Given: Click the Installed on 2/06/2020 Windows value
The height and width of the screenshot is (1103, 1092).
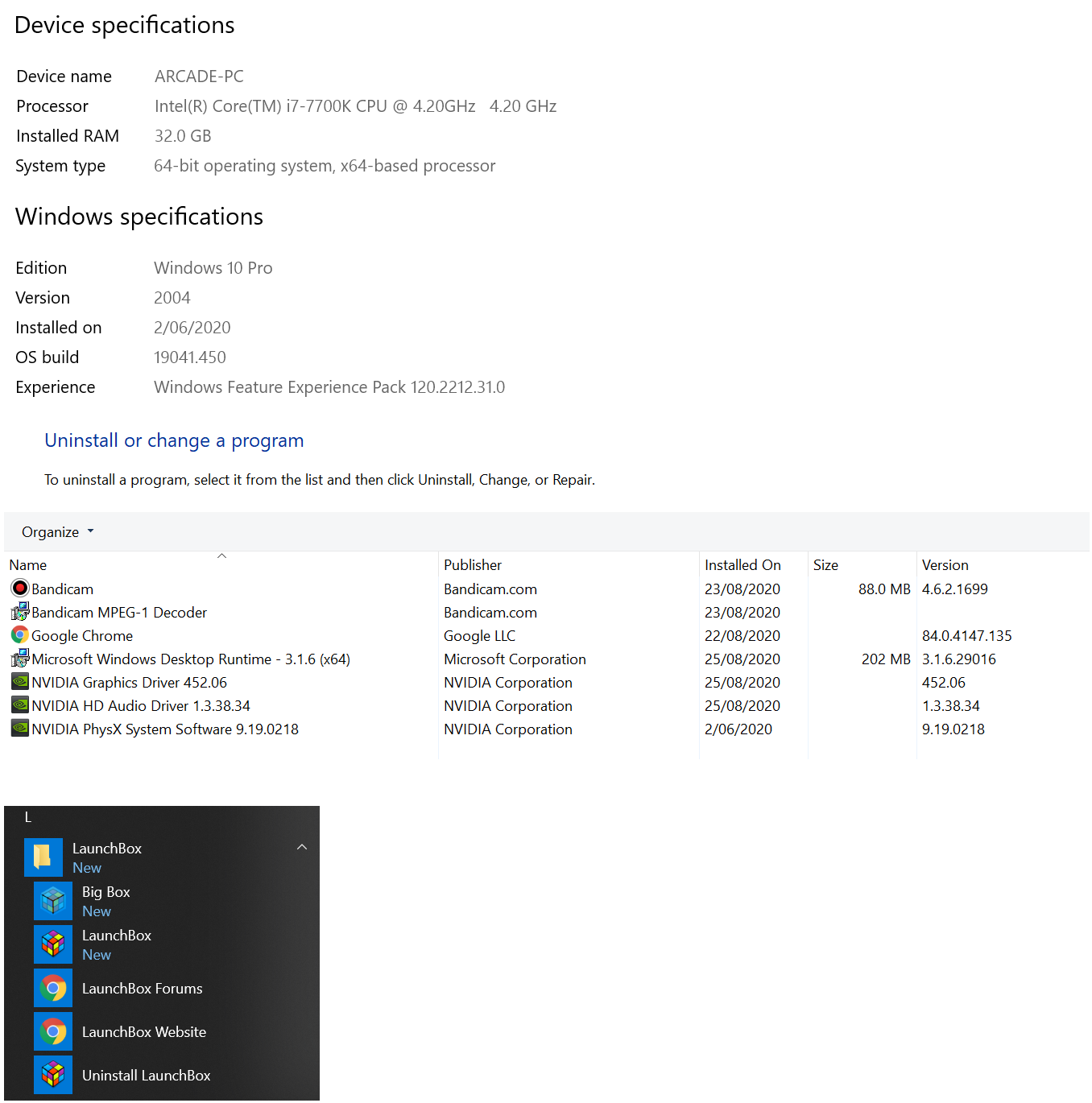Looking at the screenshot, I should coord(192,328).
